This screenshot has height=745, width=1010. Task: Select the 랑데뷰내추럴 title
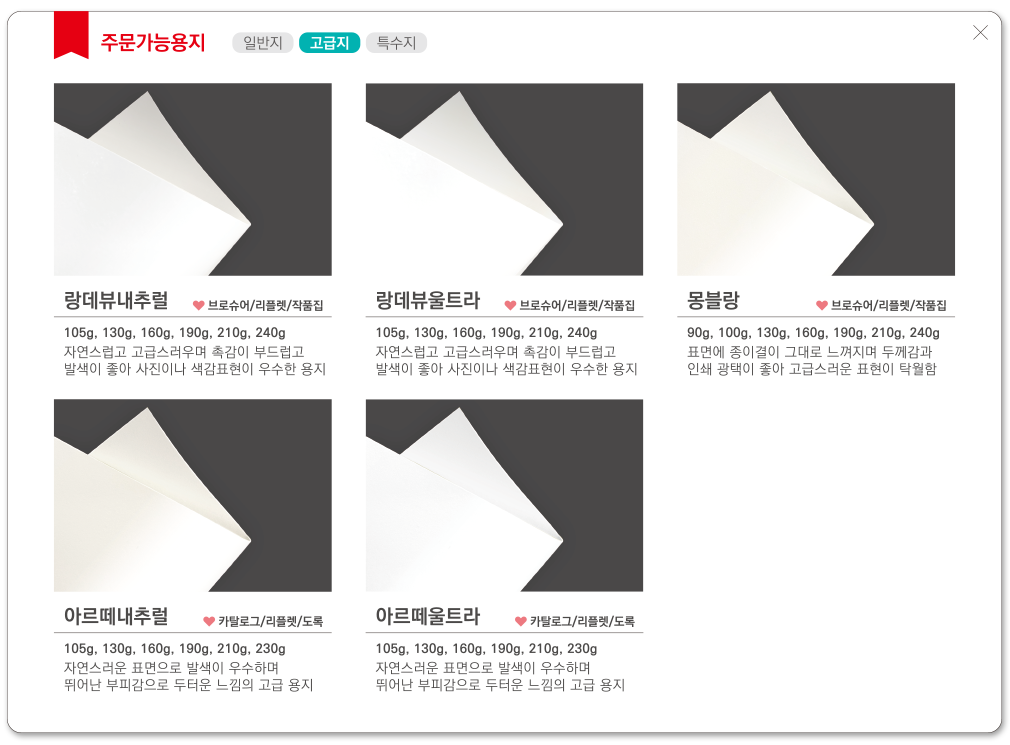(116, 300)
